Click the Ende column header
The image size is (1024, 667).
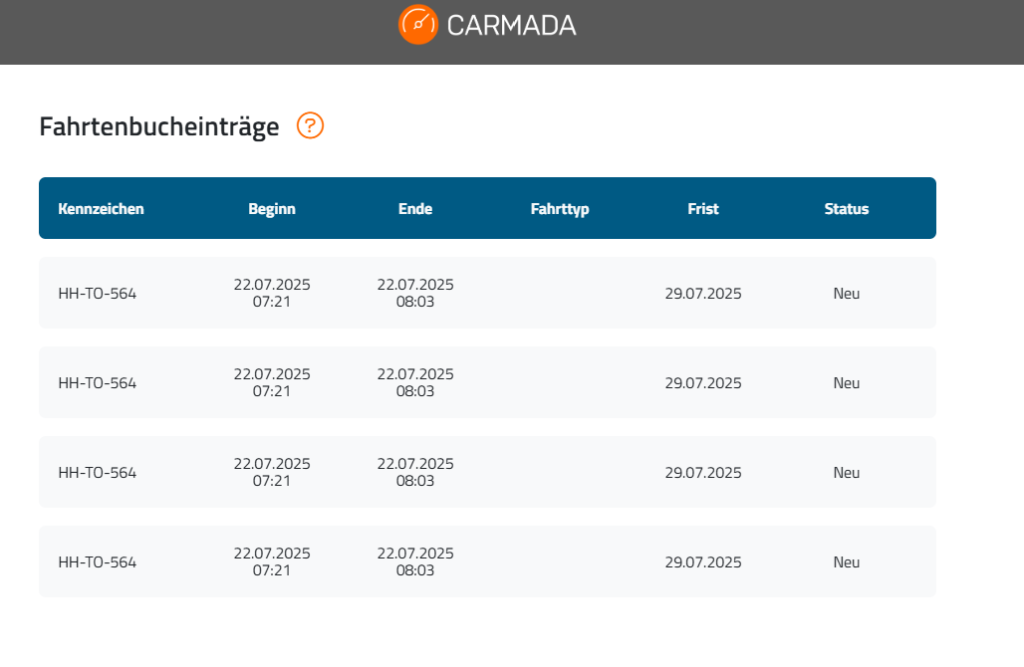coord(415,208)
